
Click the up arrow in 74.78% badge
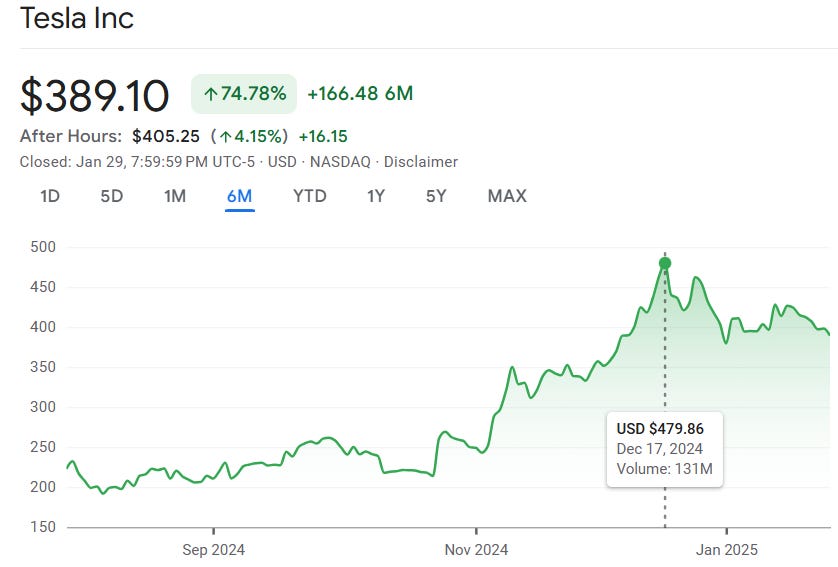(x=211, y=95)
